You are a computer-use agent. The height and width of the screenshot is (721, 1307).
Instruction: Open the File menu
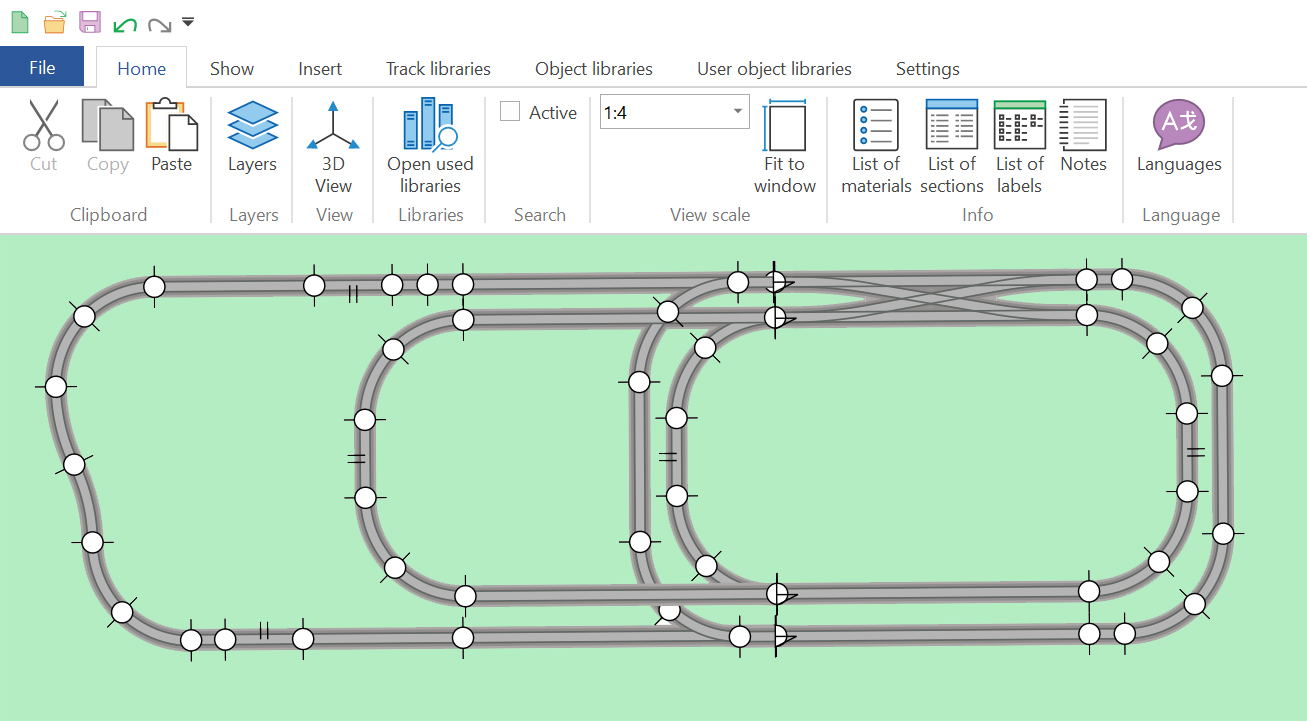click(42, 68)
